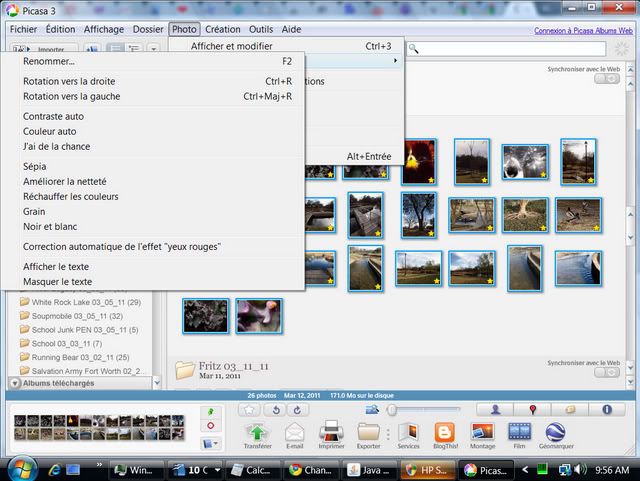Collapse the Albums téléchargés section
This screenshot has width=640, height=481.
[x=14, y=383]
